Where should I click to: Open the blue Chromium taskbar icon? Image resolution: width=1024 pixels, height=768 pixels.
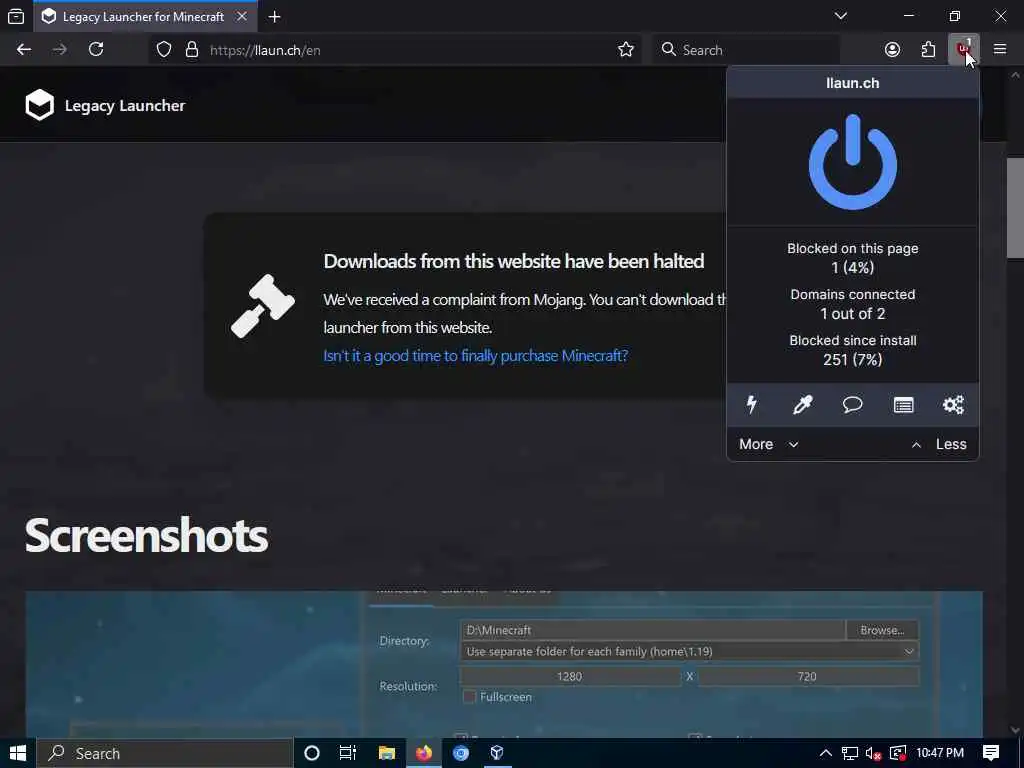click(461, 753)
